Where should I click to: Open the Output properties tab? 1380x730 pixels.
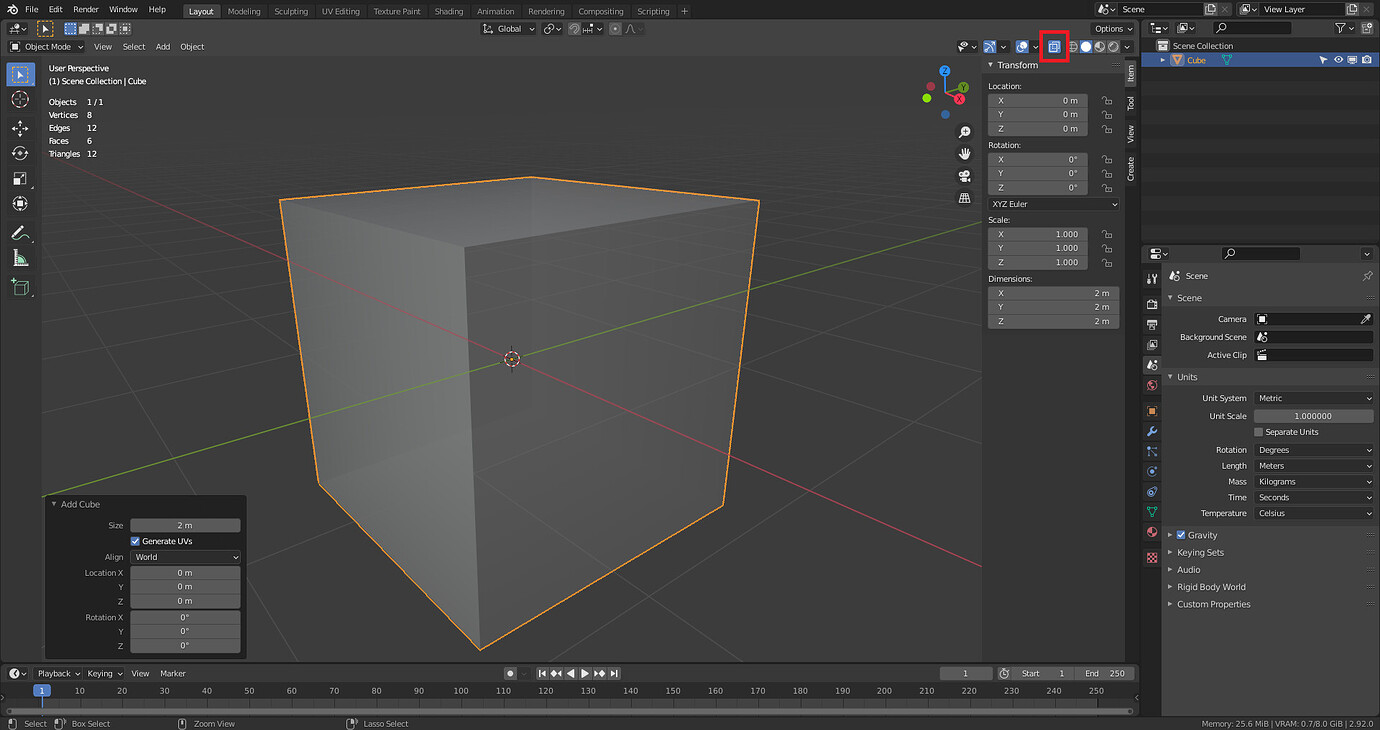tap(1152, 325)
